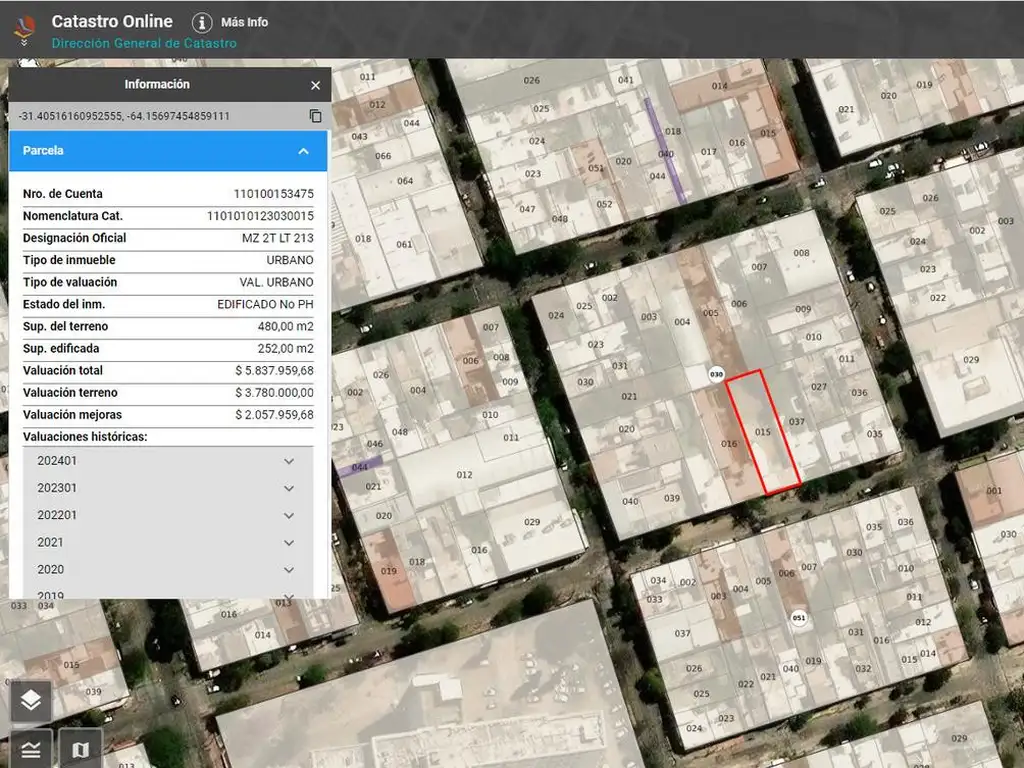The height and width of the screenshot is (768, 1024).
Task: Click the Catastro Online logo icon
Action: [24, 27]
